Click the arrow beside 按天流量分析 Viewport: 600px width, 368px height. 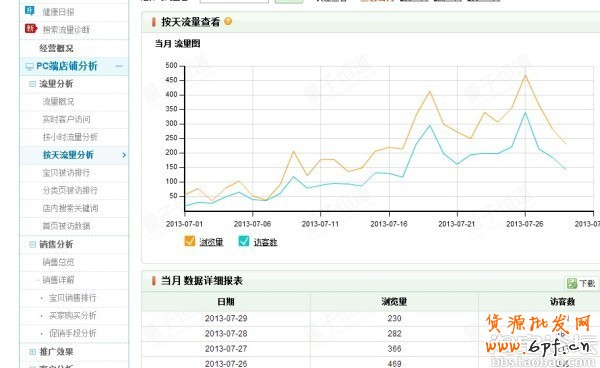click(124, 155)
